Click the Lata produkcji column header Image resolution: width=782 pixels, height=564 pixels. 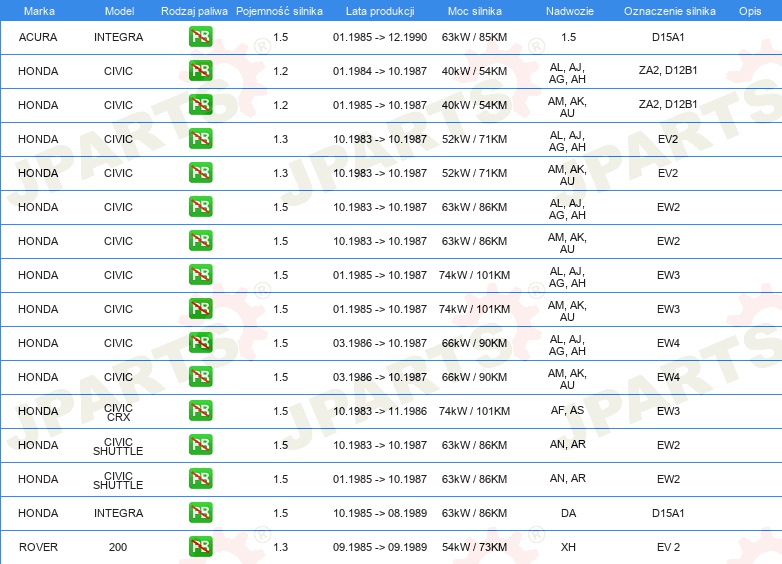(380, 11)
